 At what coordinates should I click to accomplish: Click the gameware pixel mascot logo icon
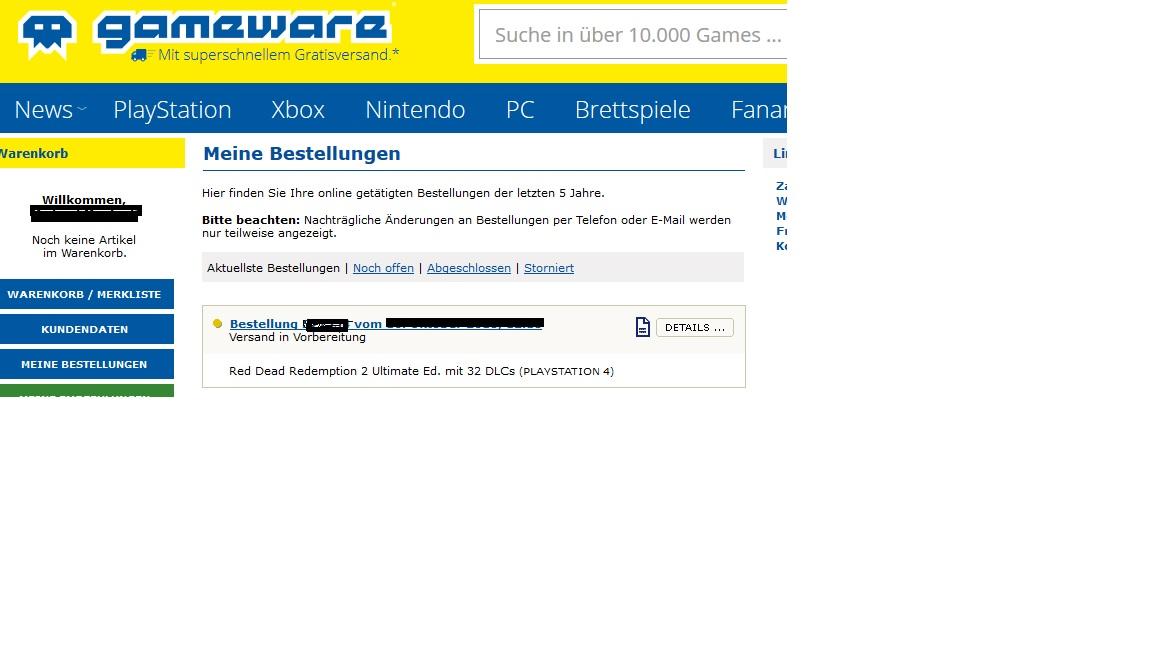pos(47,35)
